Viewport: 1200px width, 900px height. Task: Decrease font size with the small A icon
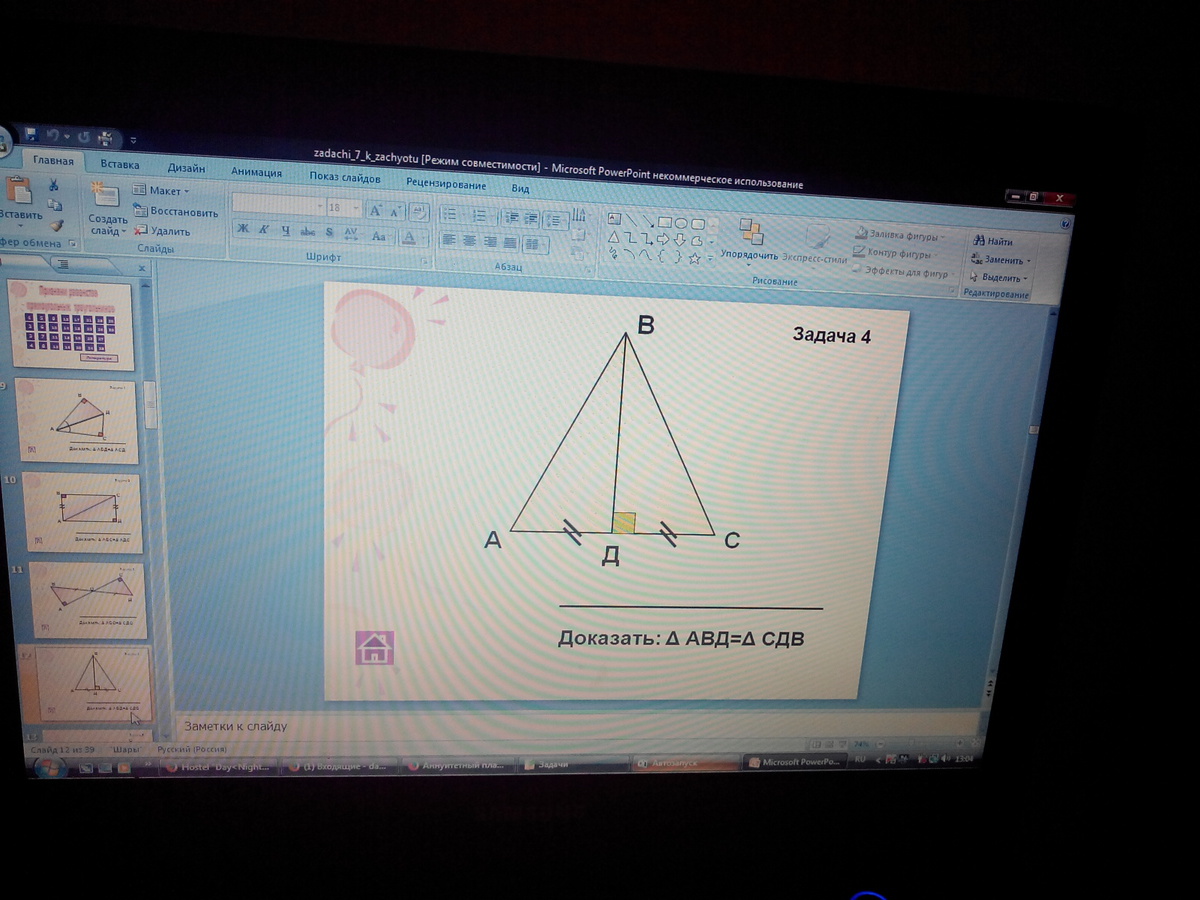(x=396, y=211)
